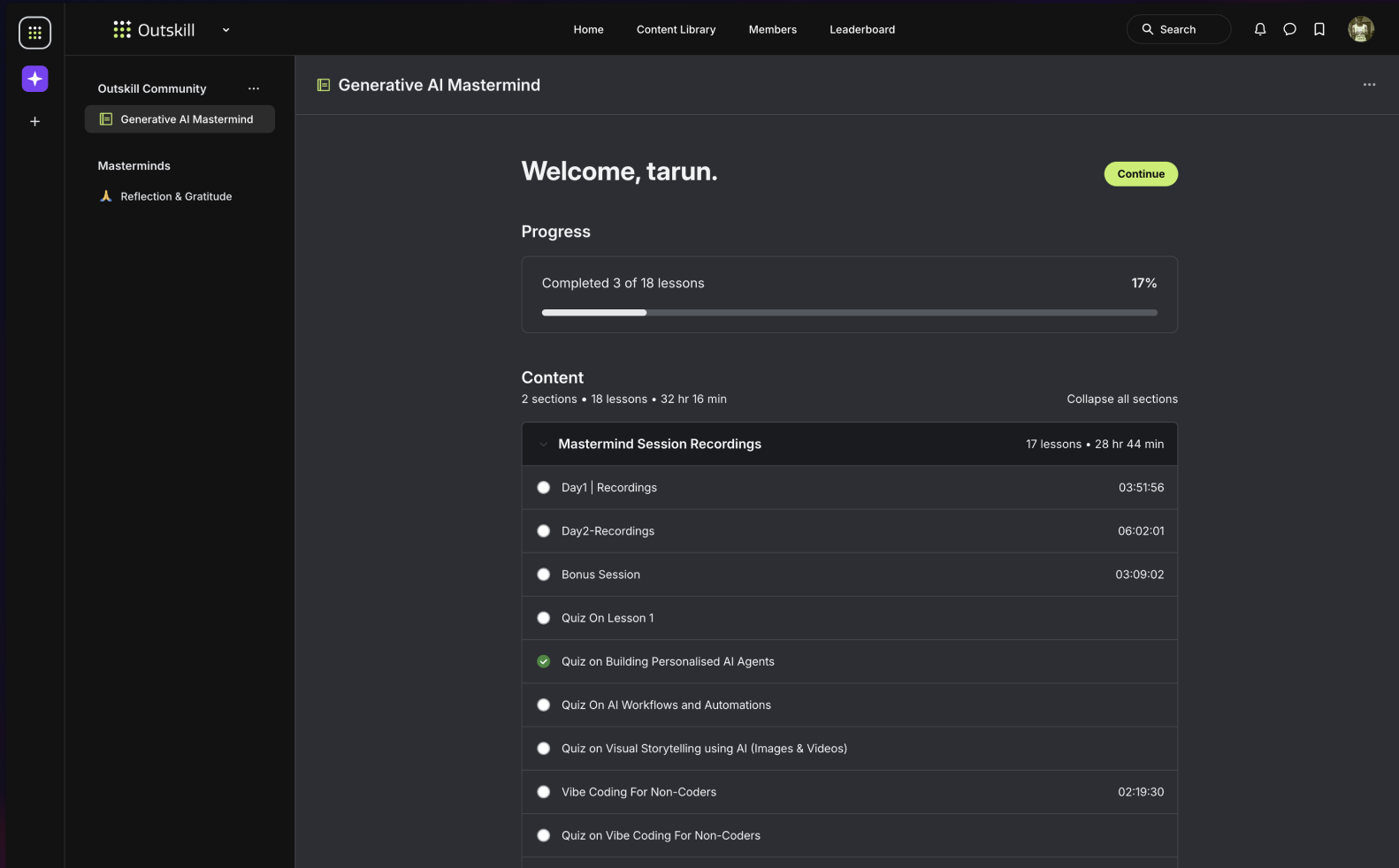
Task: Open Outskill Community options ellipsis
Action: tap(254, 88)
